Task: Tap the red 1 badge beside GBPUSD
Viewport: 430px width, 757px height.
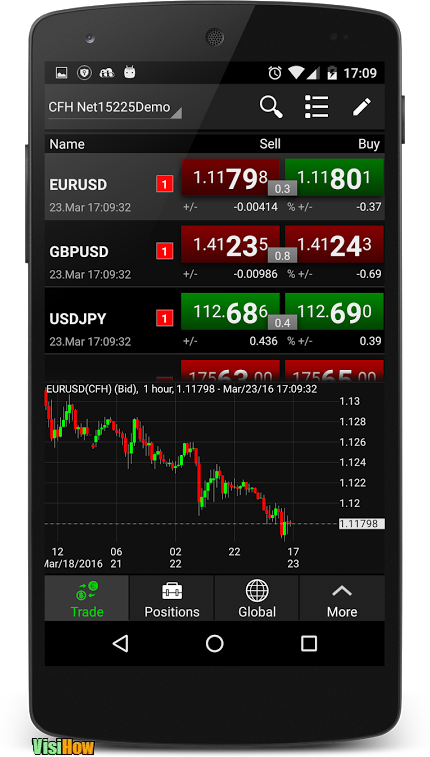Action: click(x=165, y=251)
